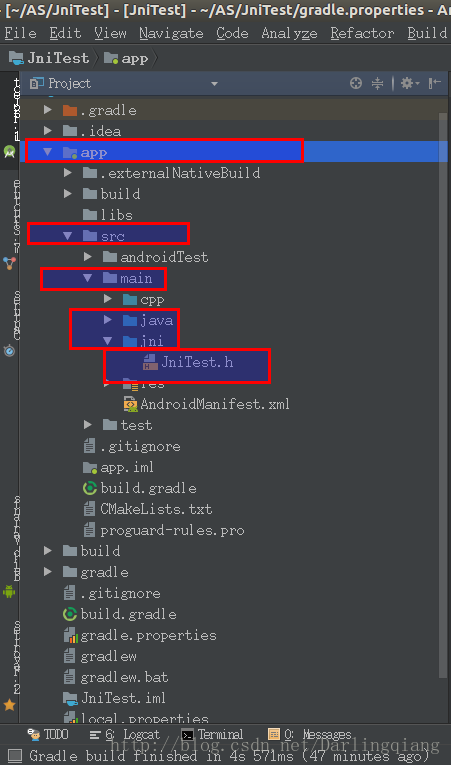This screenshot has width=451, height=765.
Task: Expand the .idea folder
Action: pyautogui.click(x=48, y=131)
